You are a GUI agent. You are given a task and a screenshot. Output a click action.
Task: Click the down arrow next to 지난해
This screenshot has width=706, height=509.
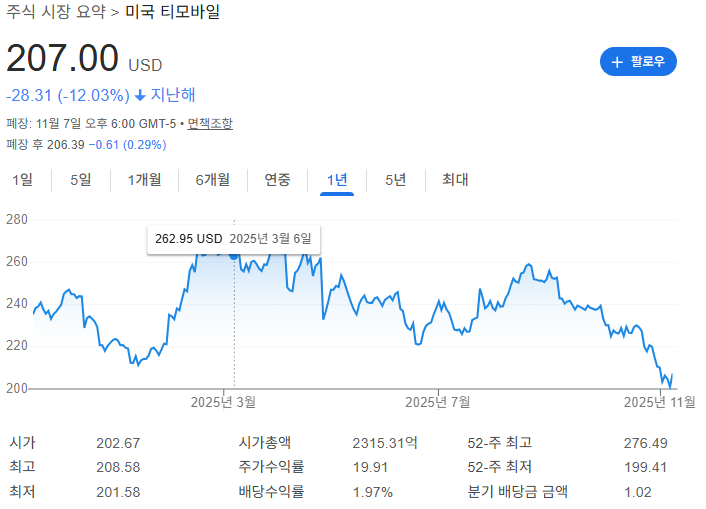coord(140,95)
